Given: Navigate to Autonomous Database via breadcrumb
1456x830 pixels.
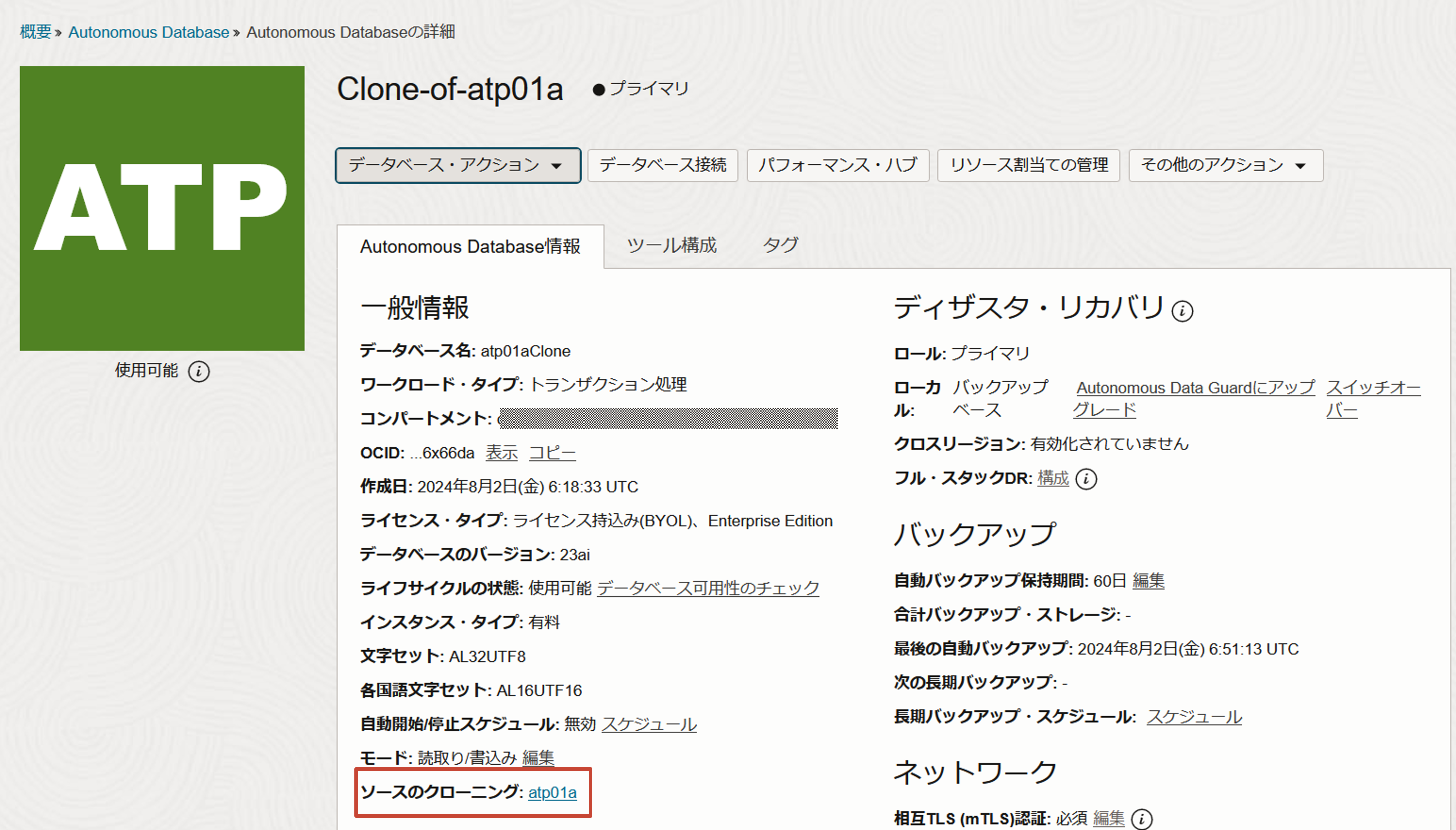Looking at the screenshot, I should tap(149, 32).
